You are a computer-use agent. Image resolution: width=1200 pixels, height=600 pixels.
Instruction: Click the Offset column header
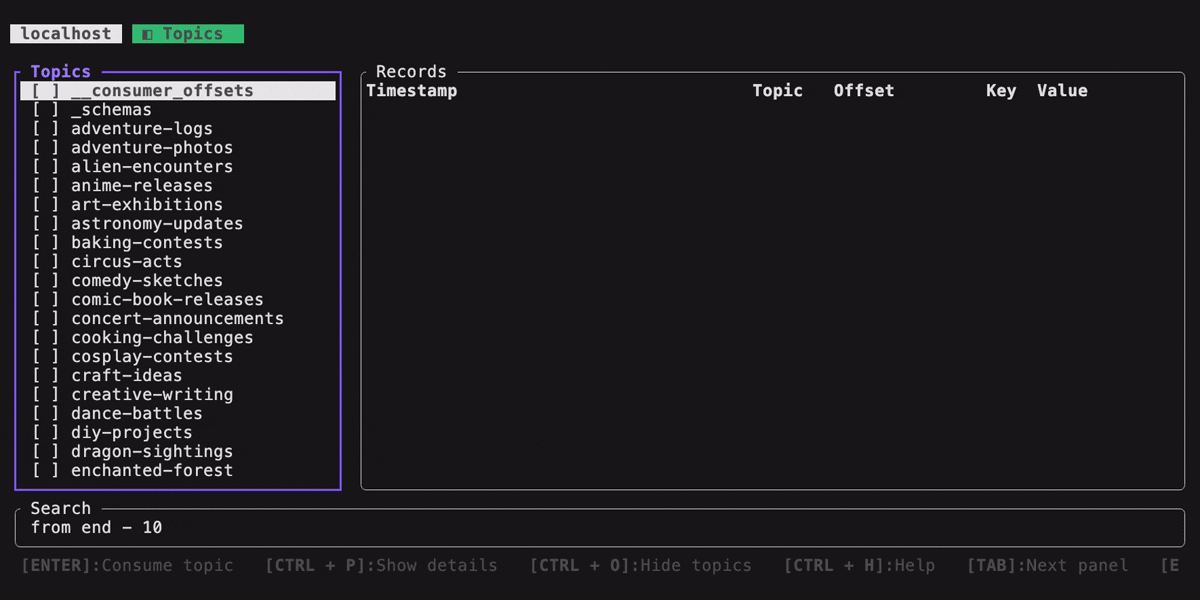[864, 91]
